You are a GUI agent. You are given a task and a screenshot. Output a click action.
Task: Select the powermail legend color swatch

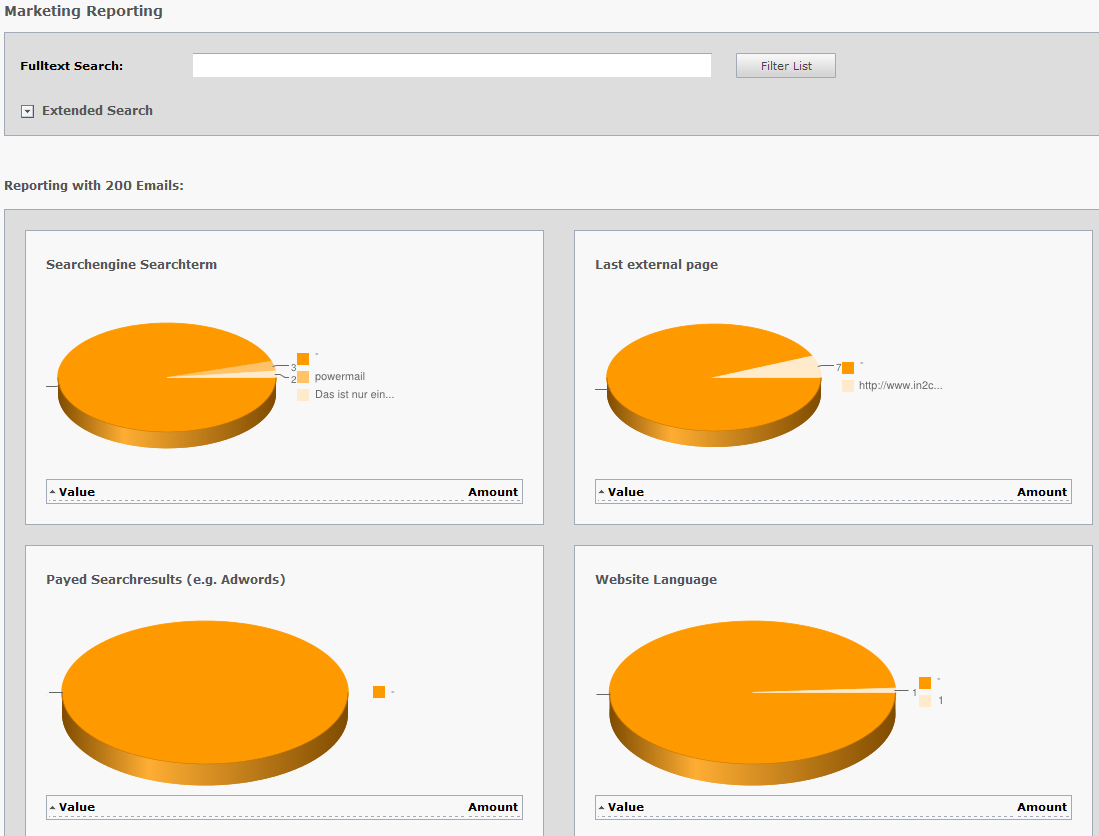pos(303,377)
